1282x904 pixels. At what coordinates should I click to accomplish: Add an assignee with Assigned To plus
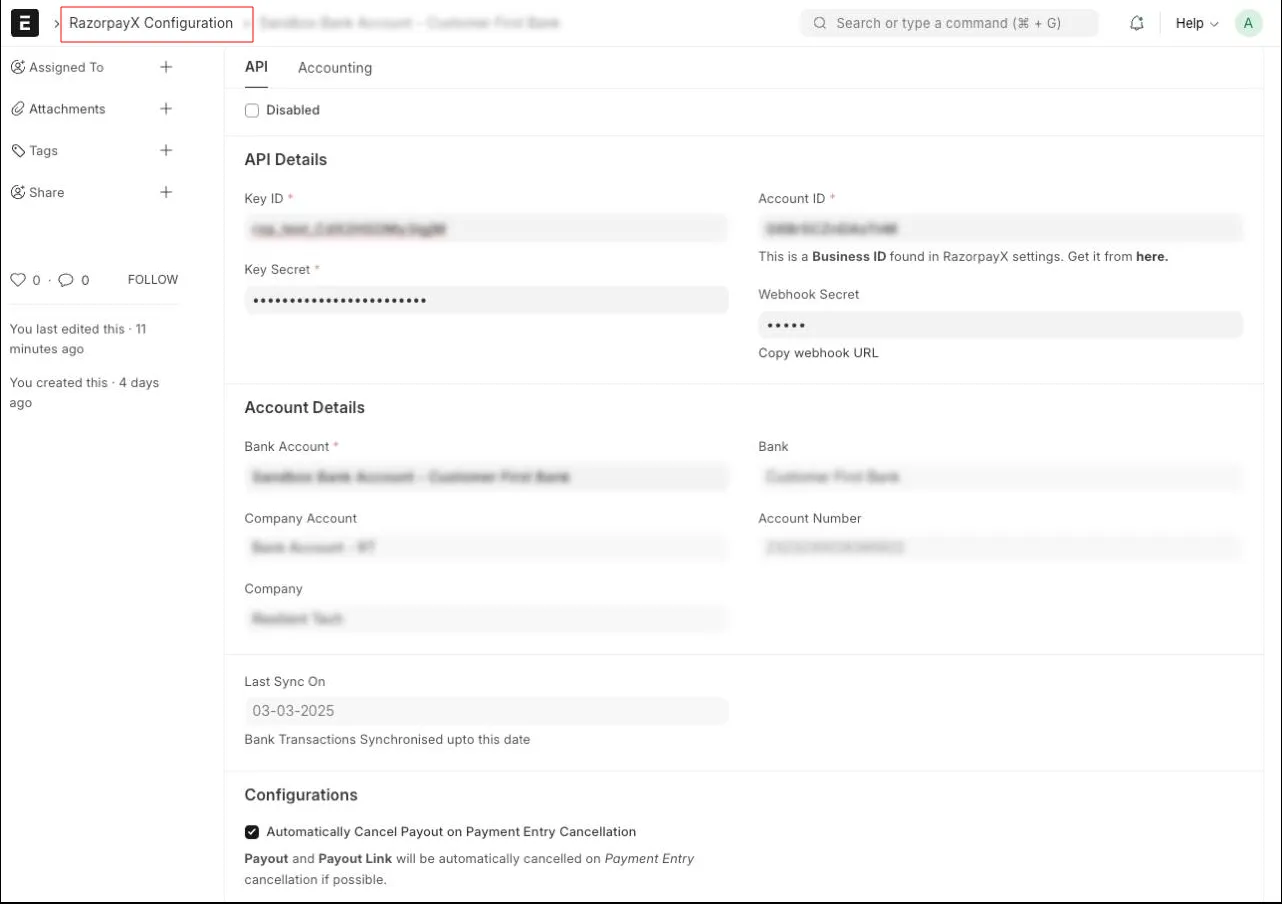click(166, 67)
